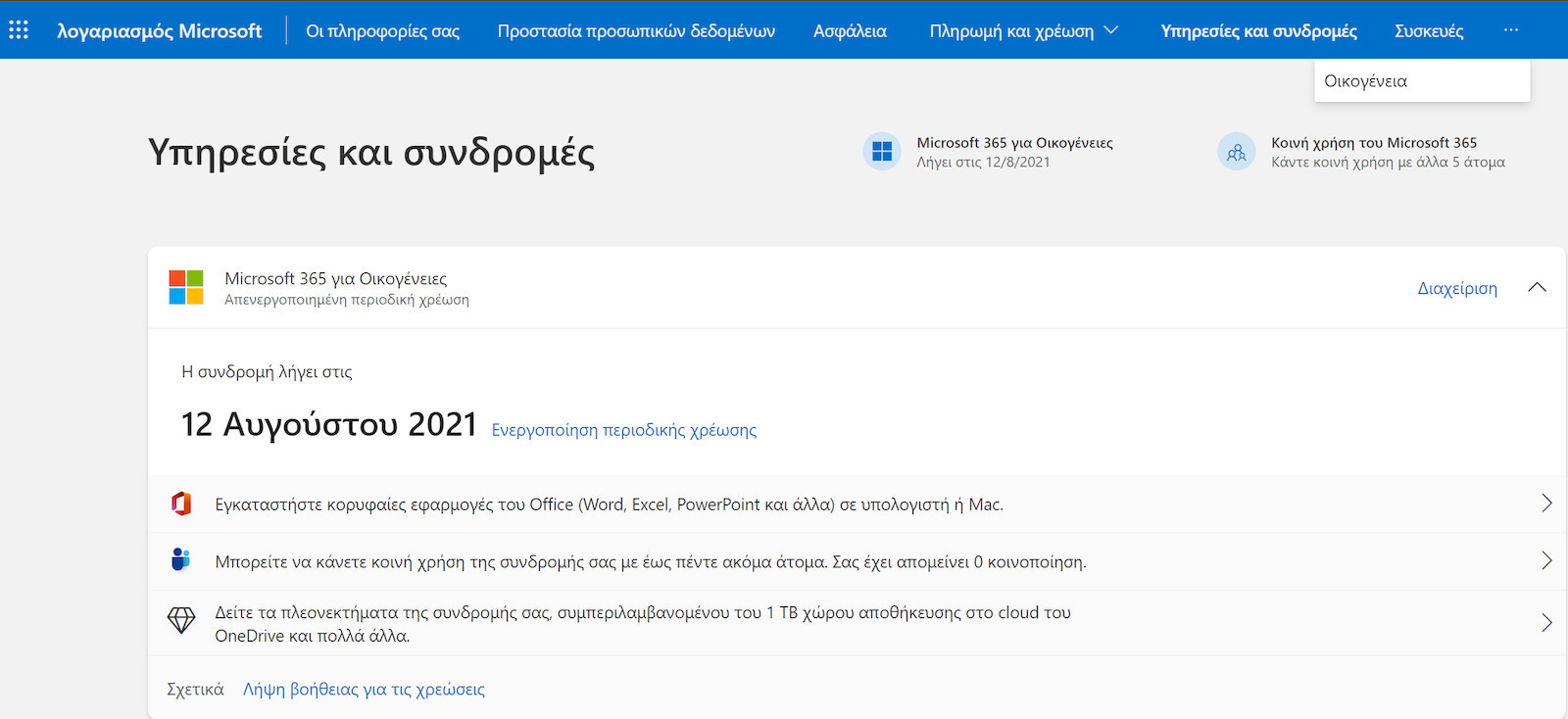Click the 12 Αυγούστου 2021 expiry date

(329, 424)
